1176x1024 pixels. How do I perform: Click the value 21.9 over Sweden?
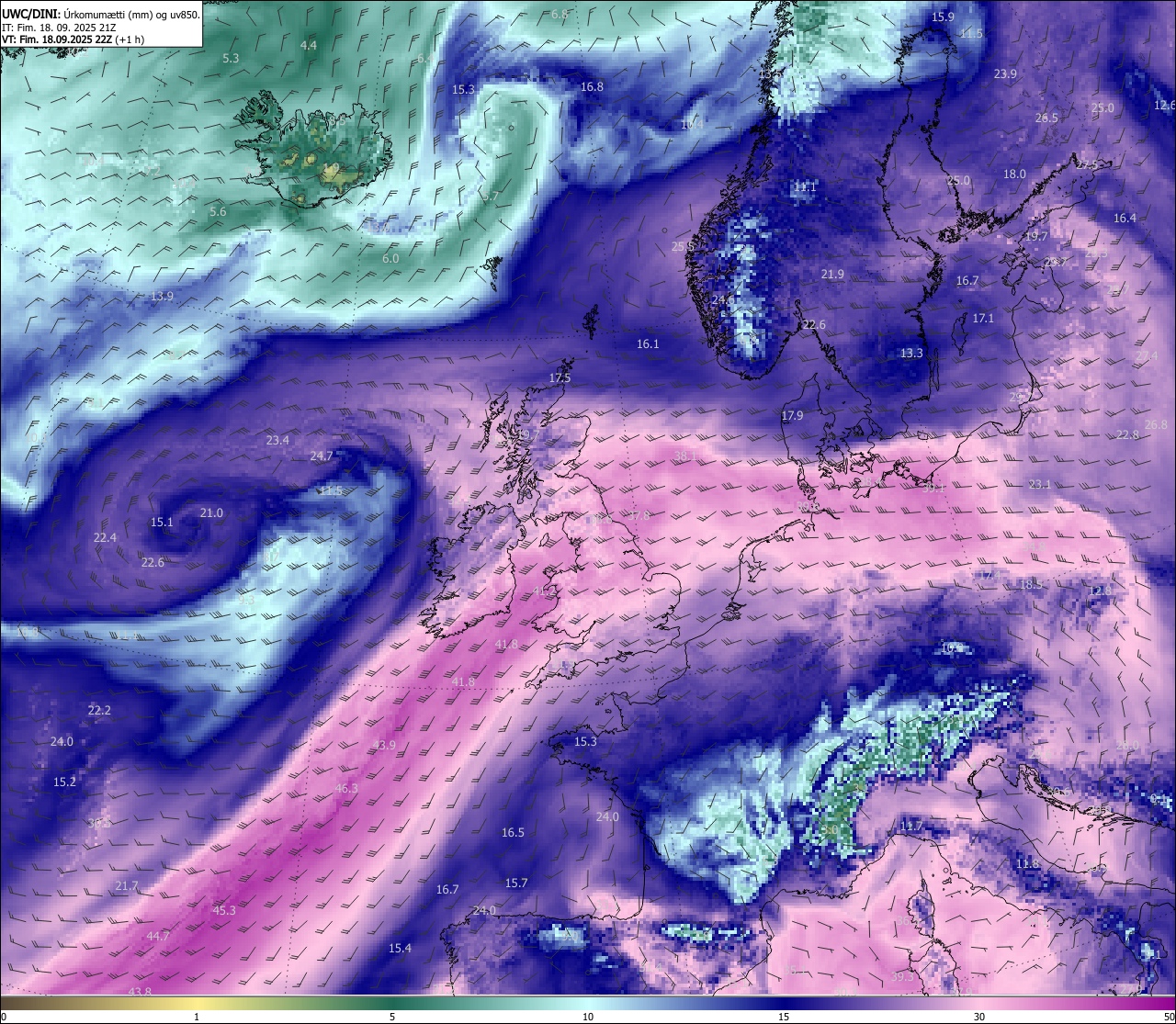(x=832, y=274)
